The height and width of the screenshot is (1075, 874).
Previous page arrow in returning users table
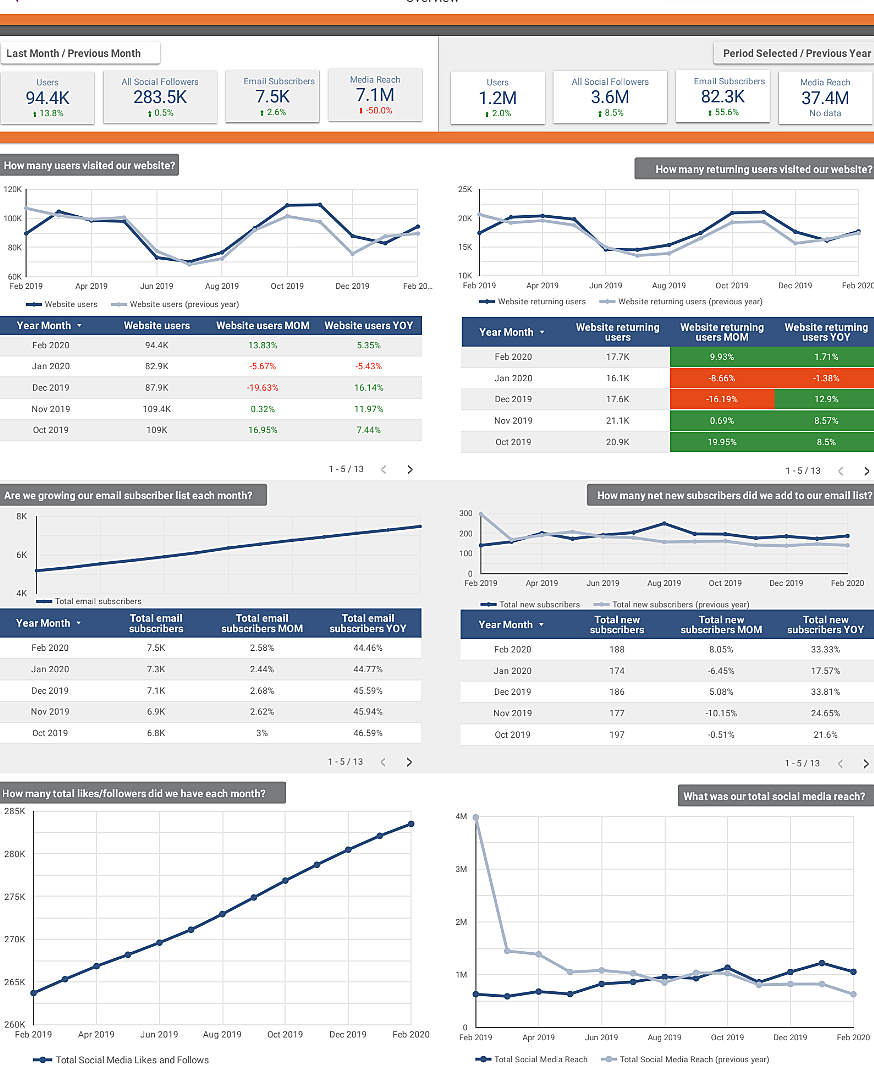[840, 470]
